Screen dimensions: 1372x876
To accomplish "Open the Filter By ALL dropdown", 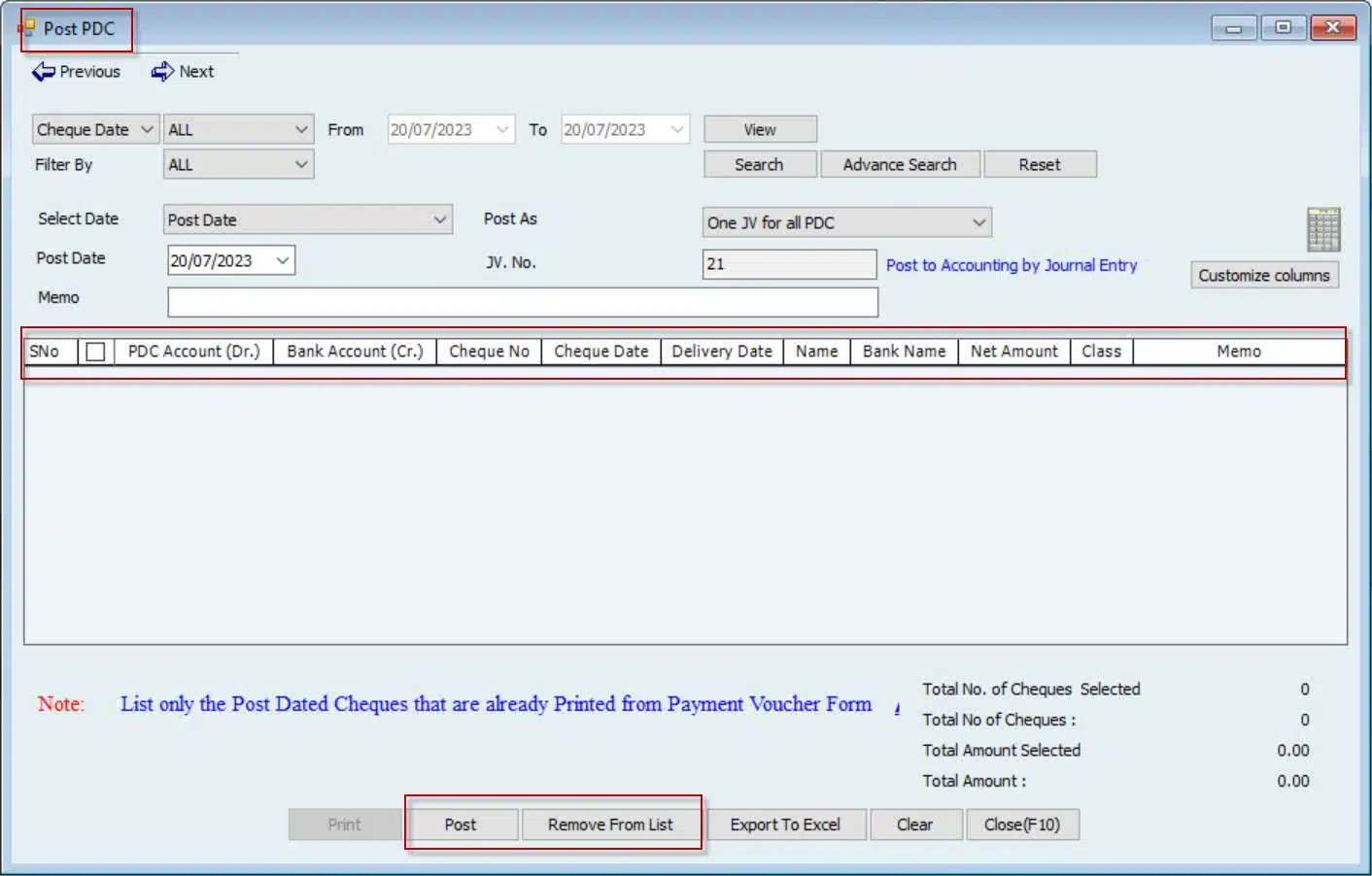I will [238, 165].
